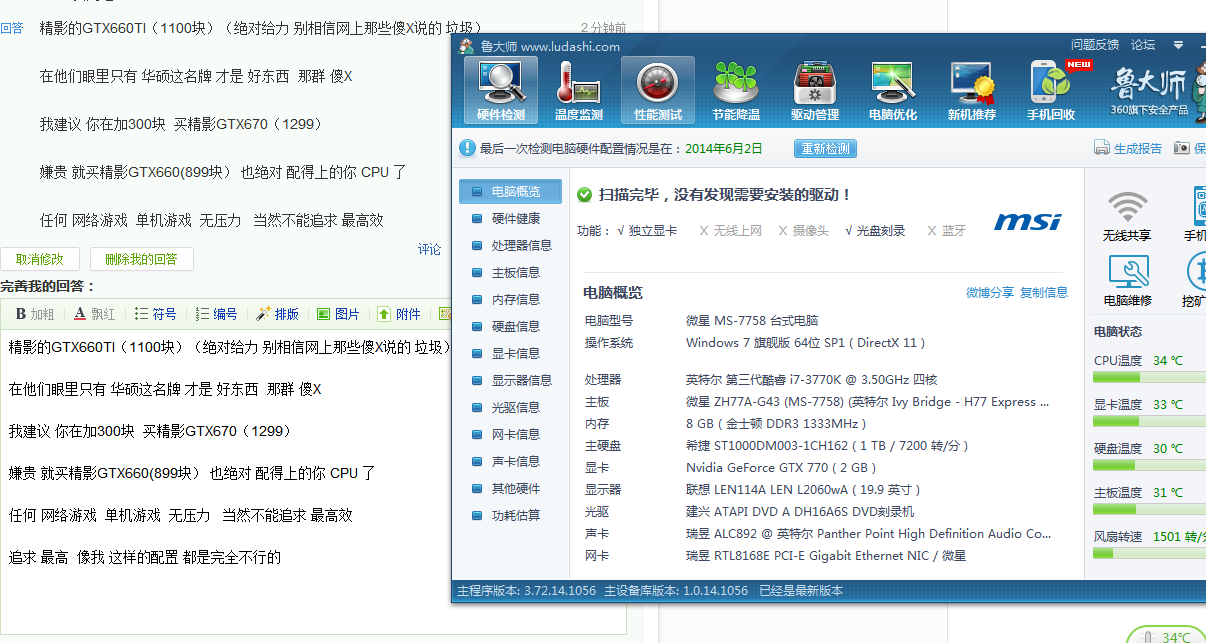The height and width of the screenshot is (643, 1206).
Task: Click the 回答 link at browser top-left
Action: (11, 28)
